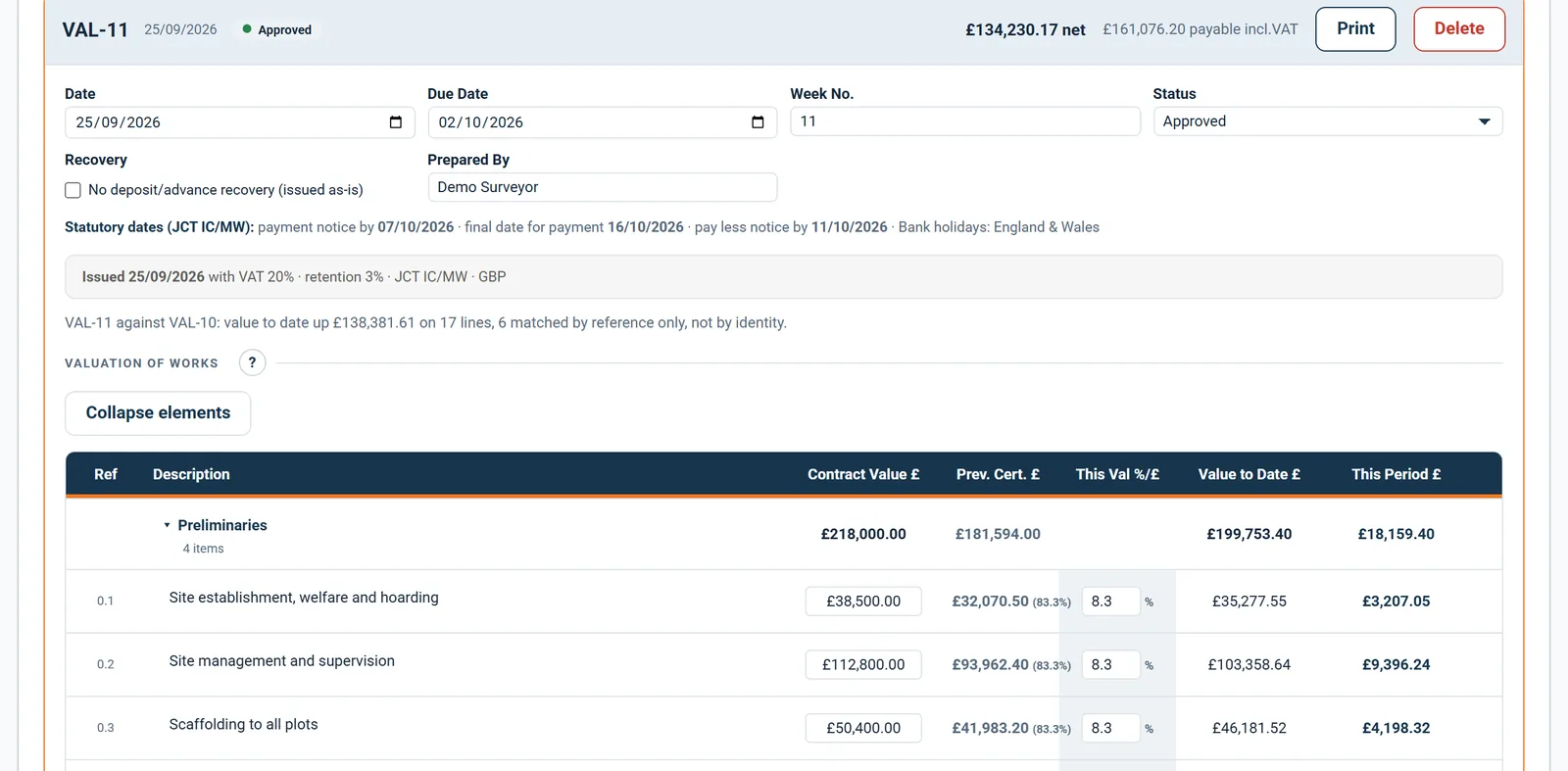
Task: Focus the Week No. input field
Action: pyautogui.click(x=965, y=121)
